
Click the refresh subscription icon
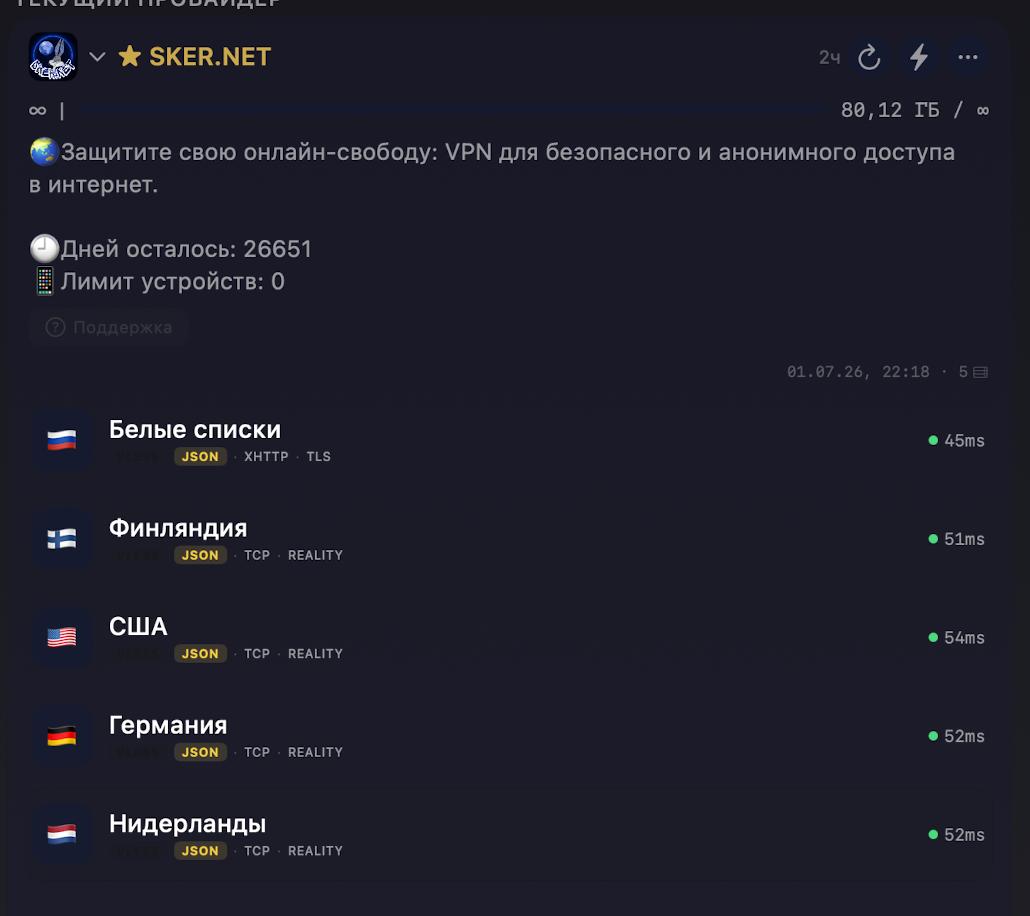click(869, 57)
